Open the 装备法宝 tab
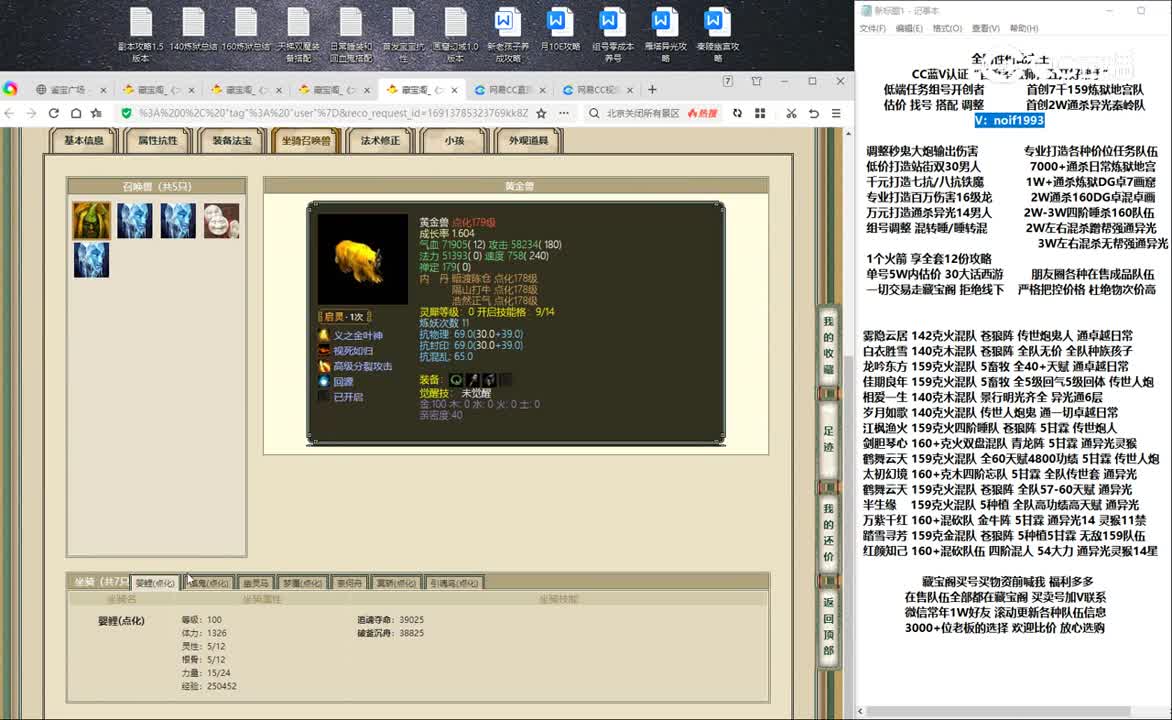Image resolution: width=1172 pixels, height=720 pixels. click(x=232, y=141)
